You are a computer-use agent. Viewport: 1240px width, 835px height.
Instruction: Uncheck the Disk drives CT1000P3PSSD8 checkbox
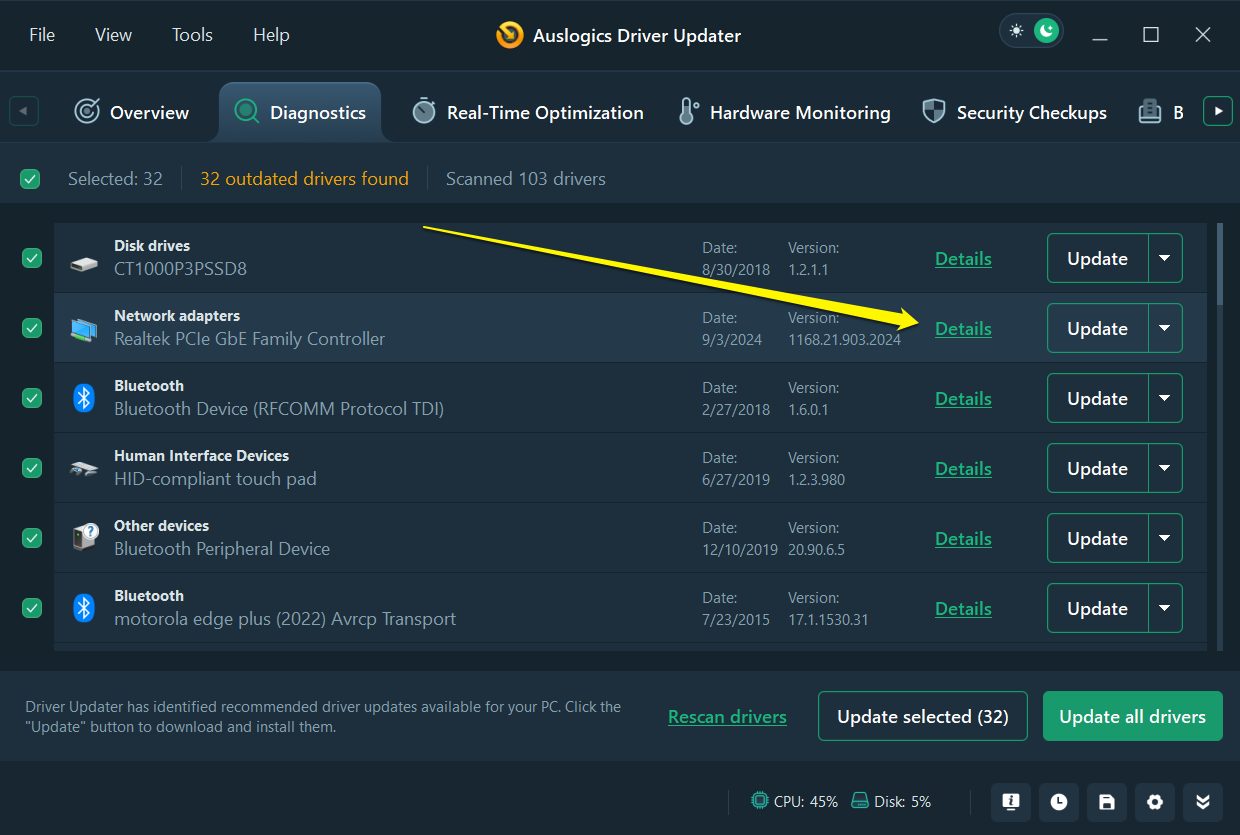click(x=32, y=258)
